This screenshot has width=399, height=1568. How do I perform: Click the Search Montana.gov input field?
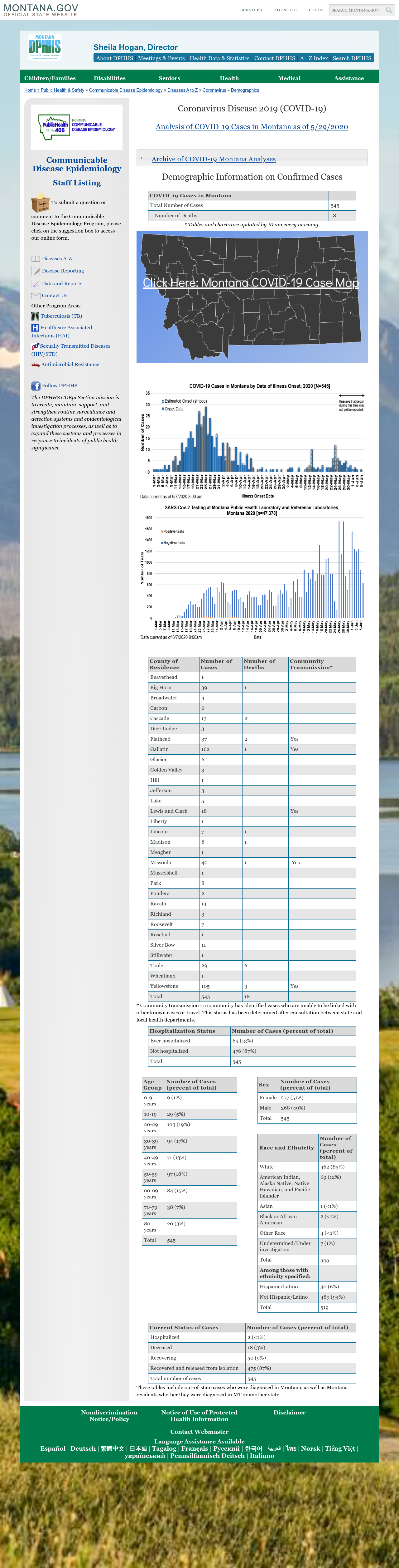(357, 10)
